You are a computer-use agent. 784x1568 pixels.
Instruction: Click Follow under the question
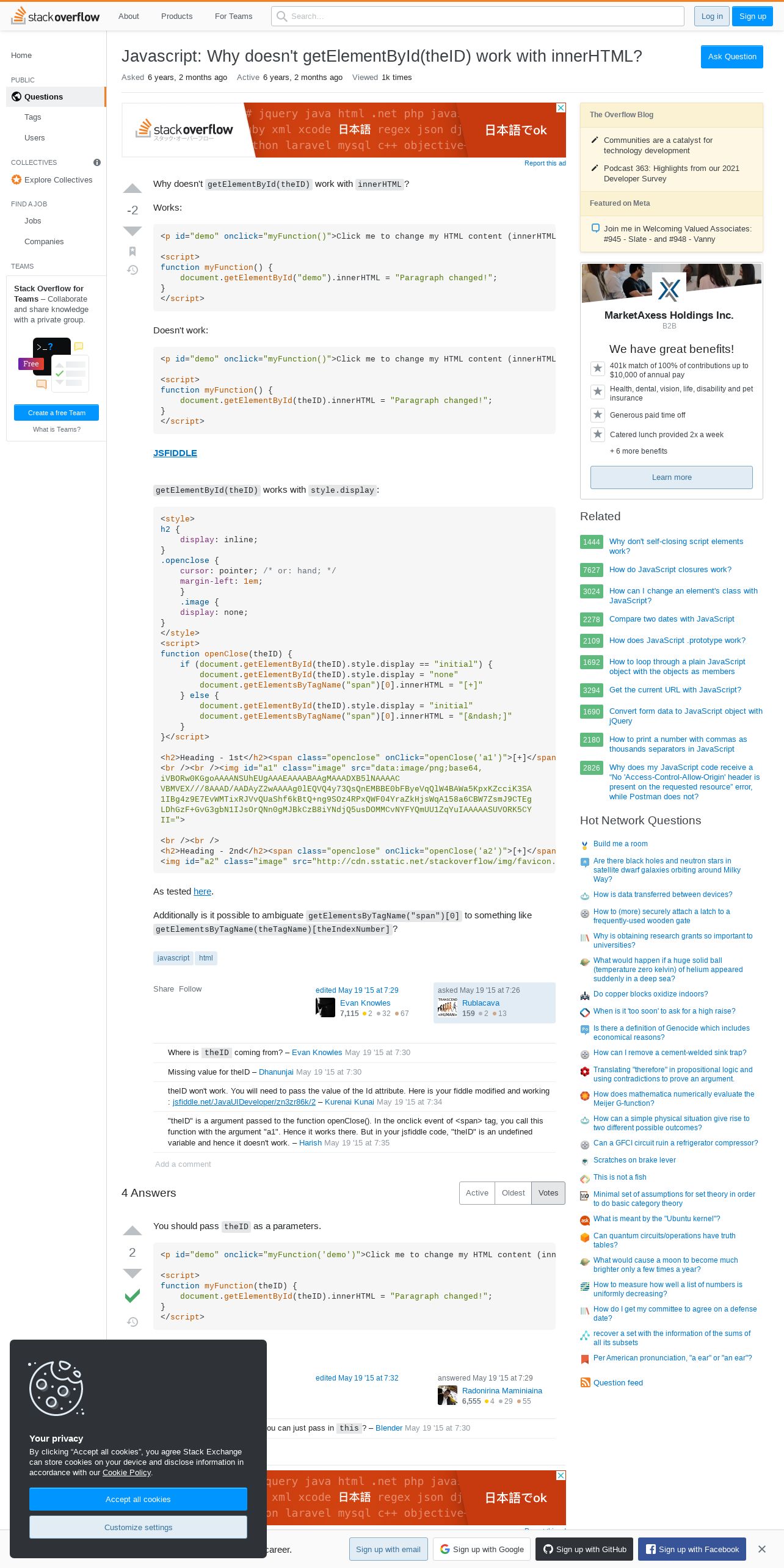click(190, 989)
